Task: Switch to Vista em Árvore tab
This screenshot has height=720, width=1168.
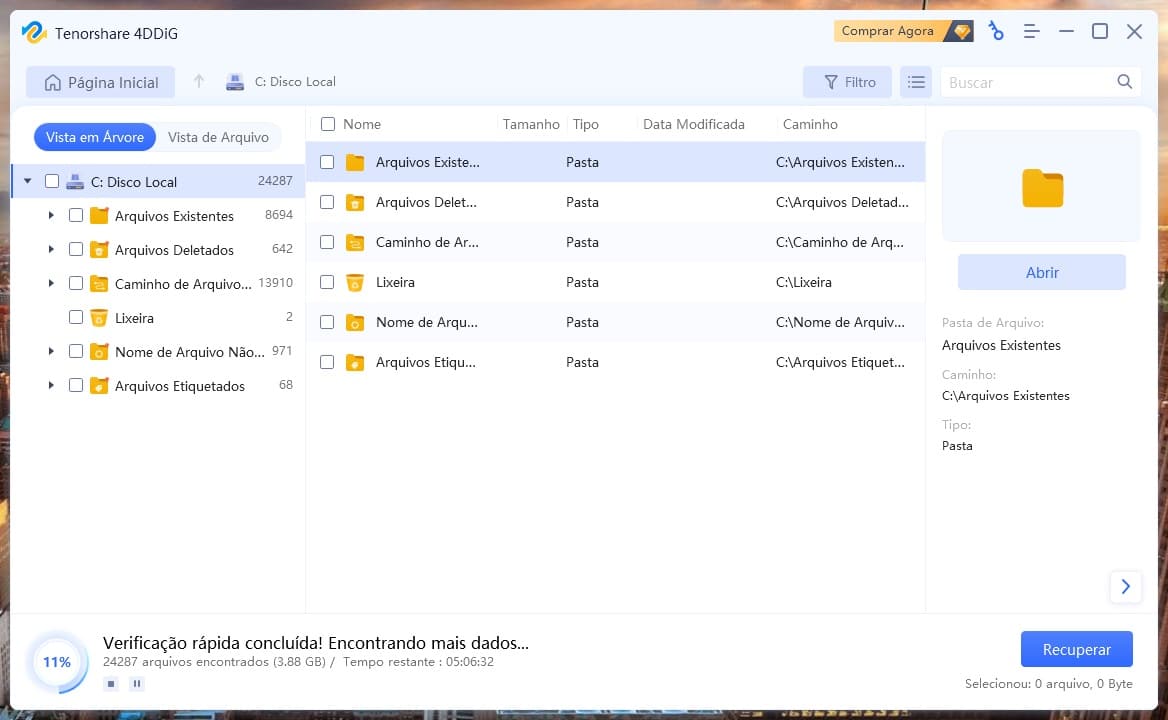Action: pyautogui.click(x=95, y=137)
